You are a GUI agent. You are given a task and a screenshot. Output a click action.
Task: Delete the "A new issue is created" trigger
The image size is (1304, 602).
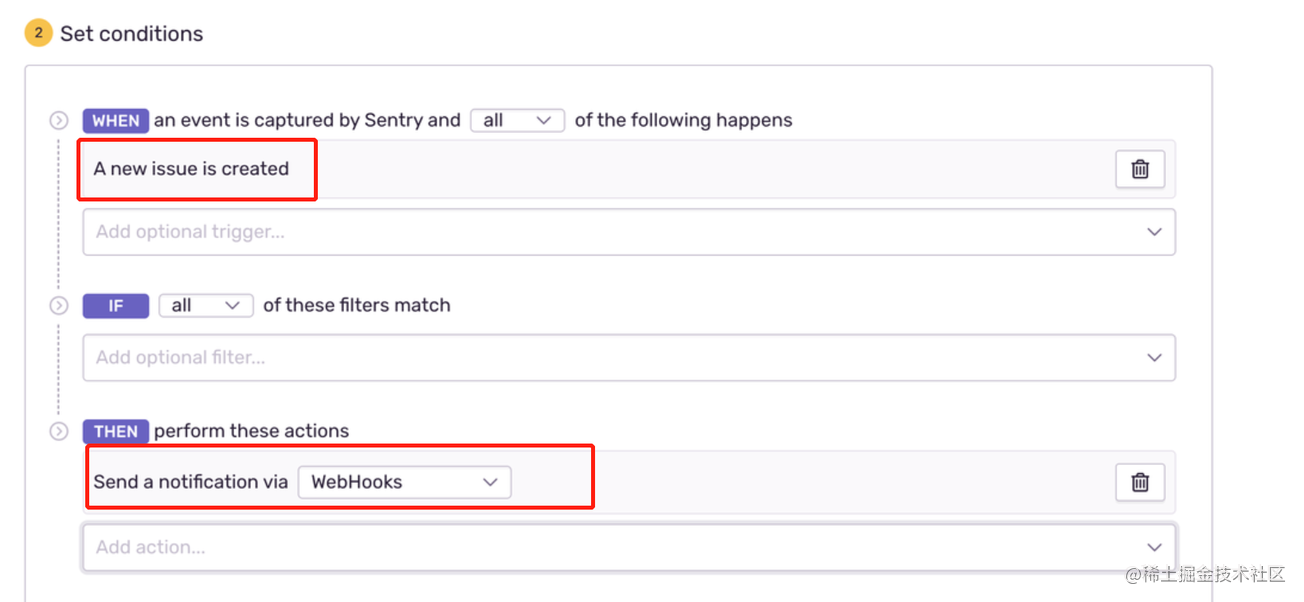coord(1140,169)
